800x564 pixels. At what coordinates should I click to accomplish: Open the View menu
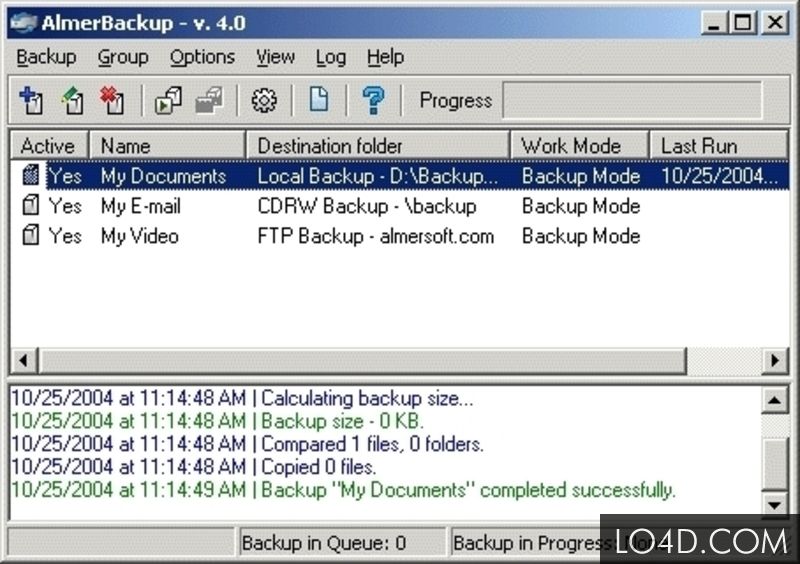pos(276,57)
